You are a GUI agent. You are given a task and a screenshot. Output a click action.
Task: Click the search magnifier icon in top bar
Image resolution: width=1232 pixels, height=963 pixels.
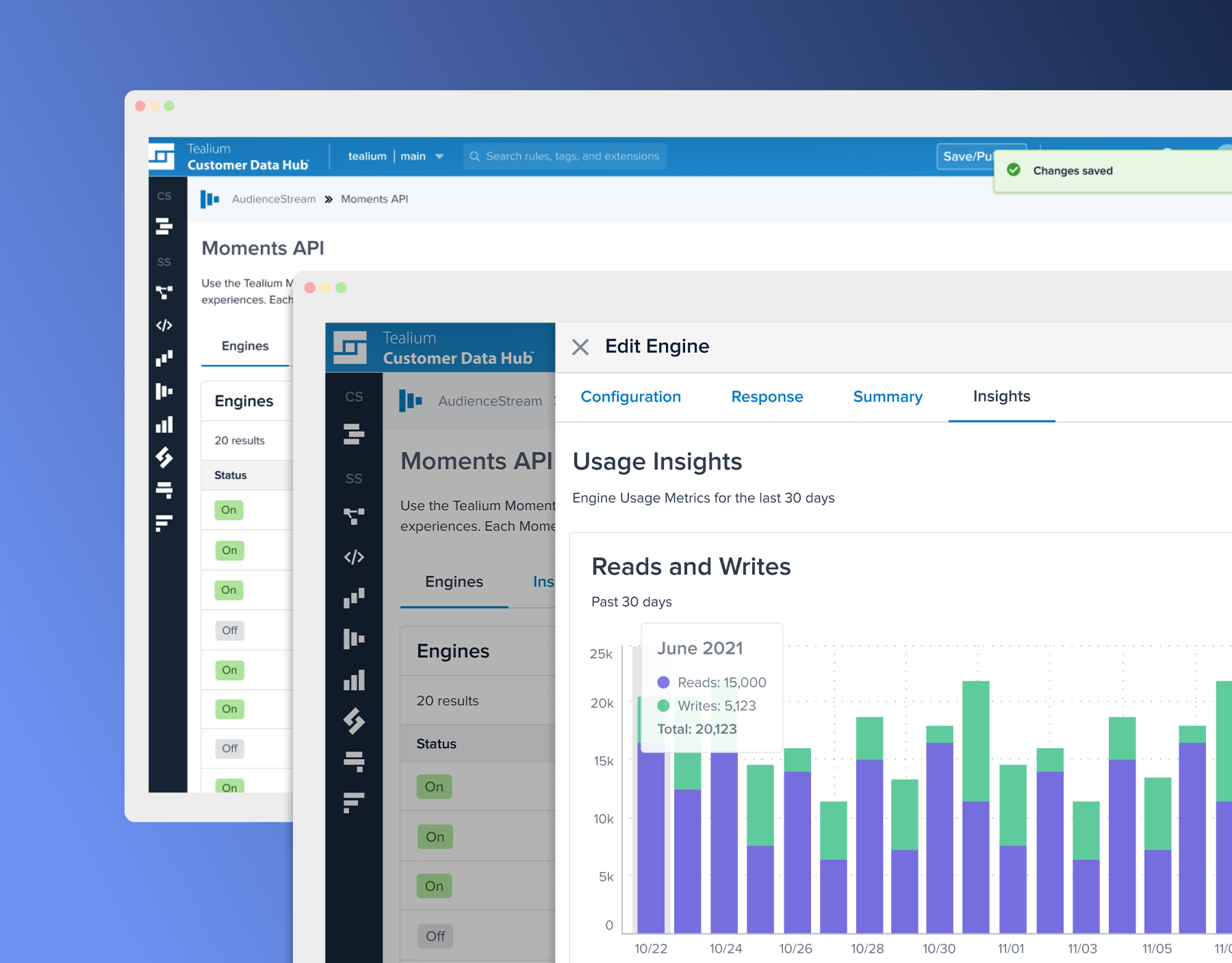click(x=474, y=156)
